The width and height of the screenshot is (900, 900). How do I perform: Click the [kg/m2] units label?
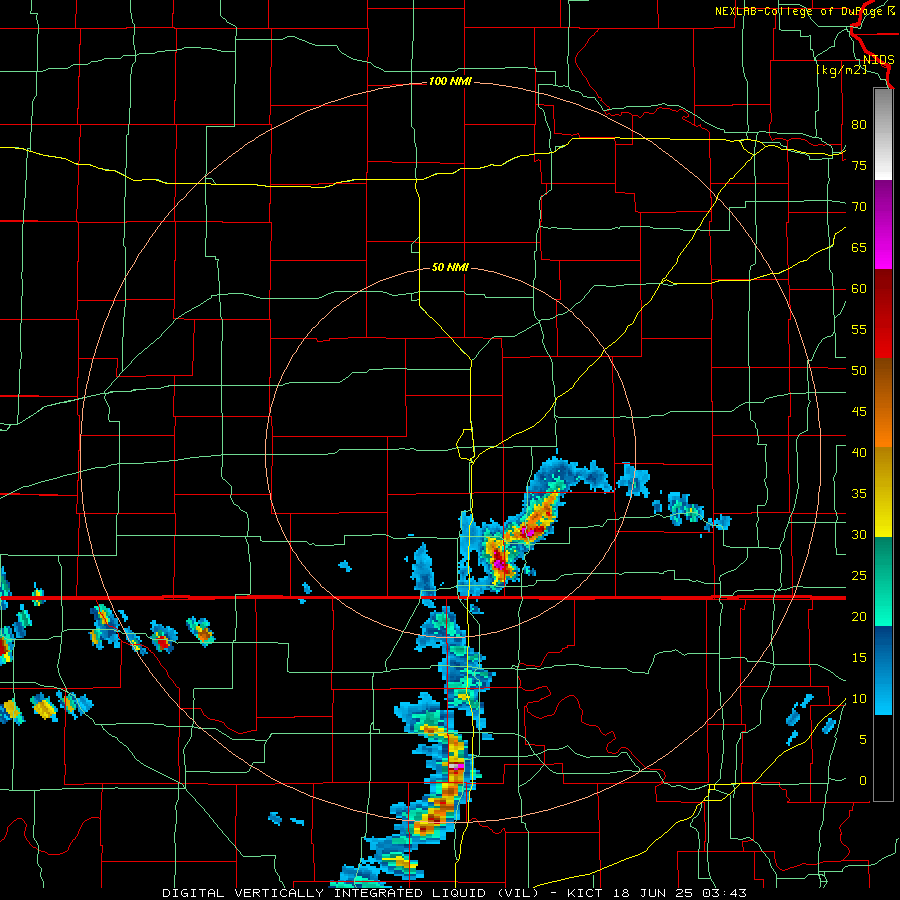(841, 71)
